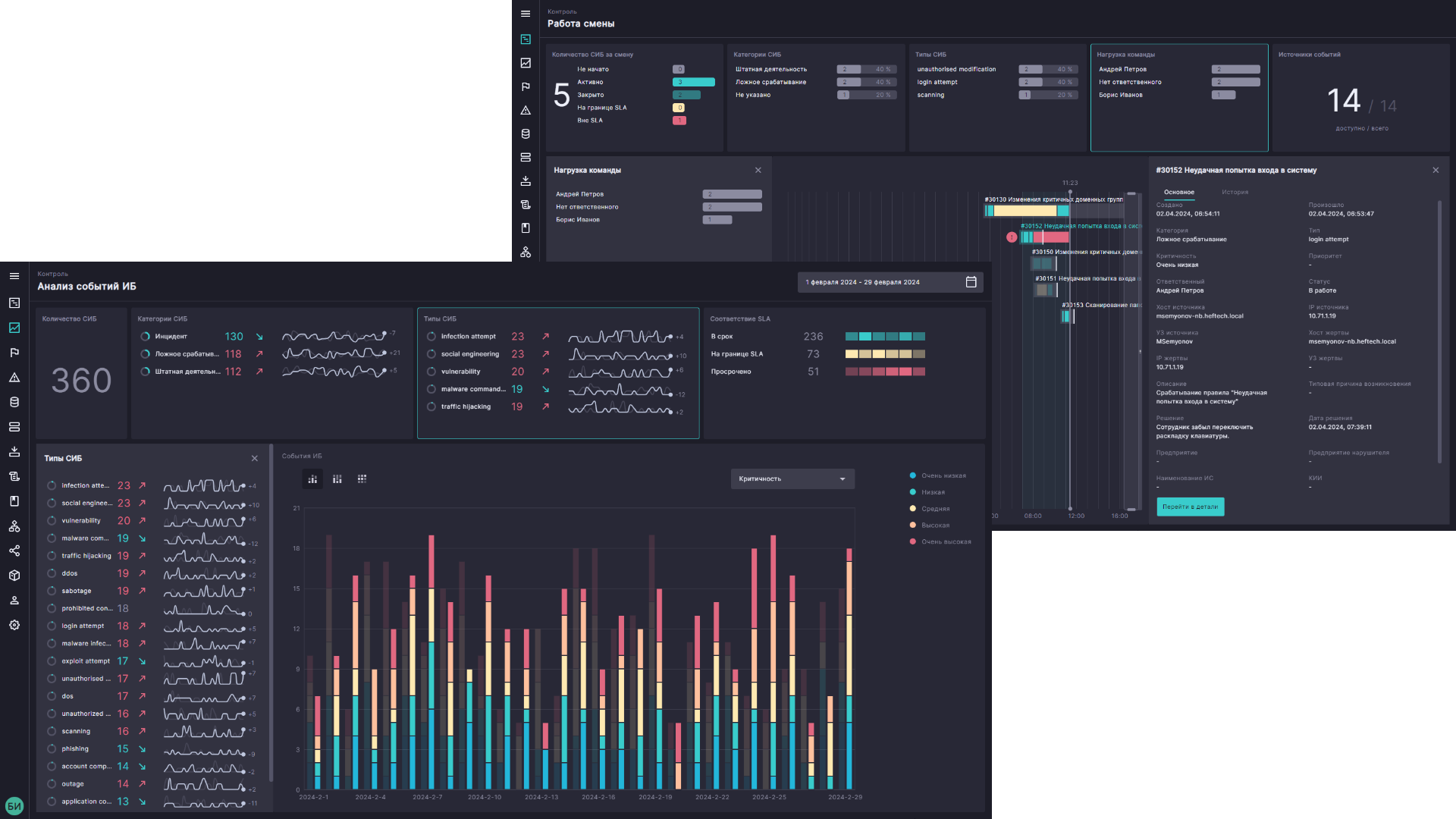This screenshot has height=819, width=1456.
Task: Open warning triangle icon in Анализ событий sidebar
Action: tap(14, 378)
